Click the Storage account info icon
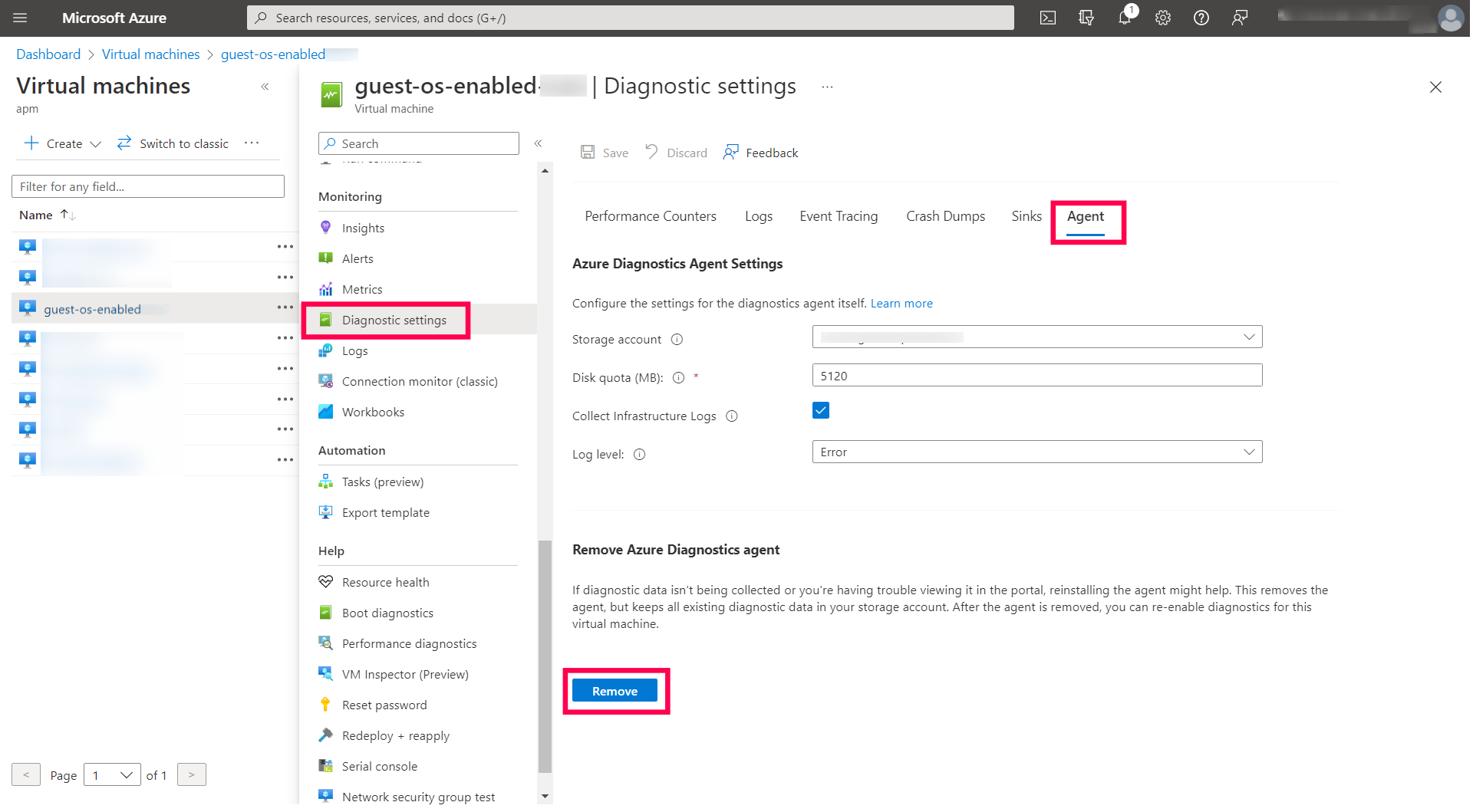Screen dimensions: 1473x812 point(677,340)
